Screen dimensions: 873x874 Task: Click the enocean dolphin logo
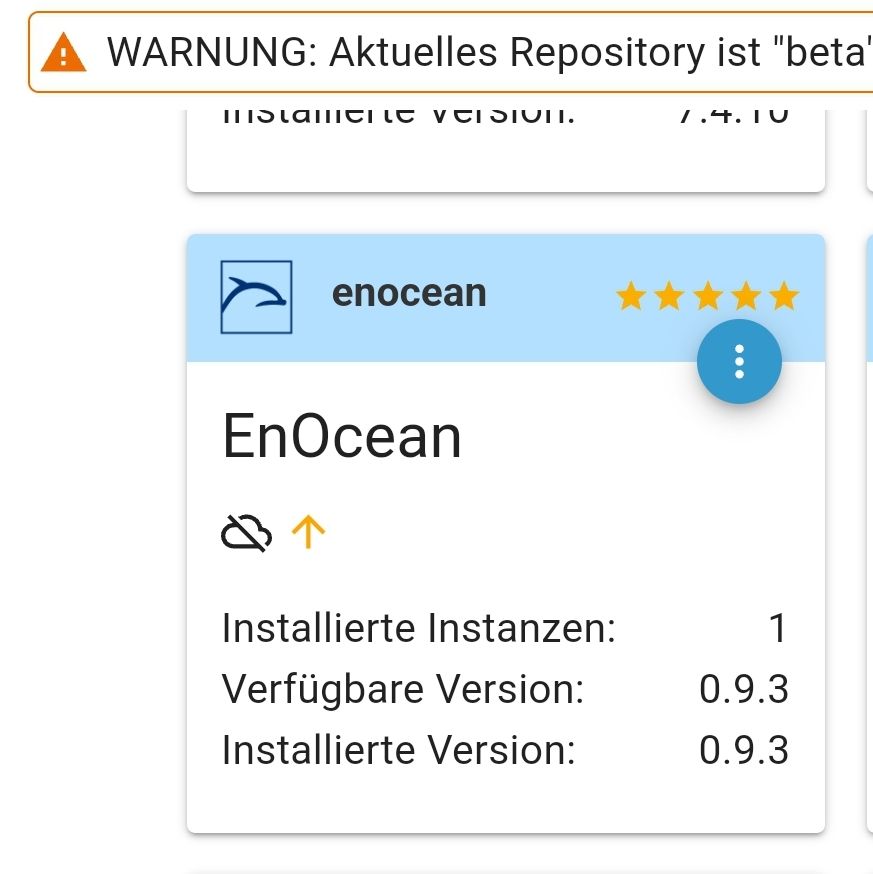coord(256,297)
